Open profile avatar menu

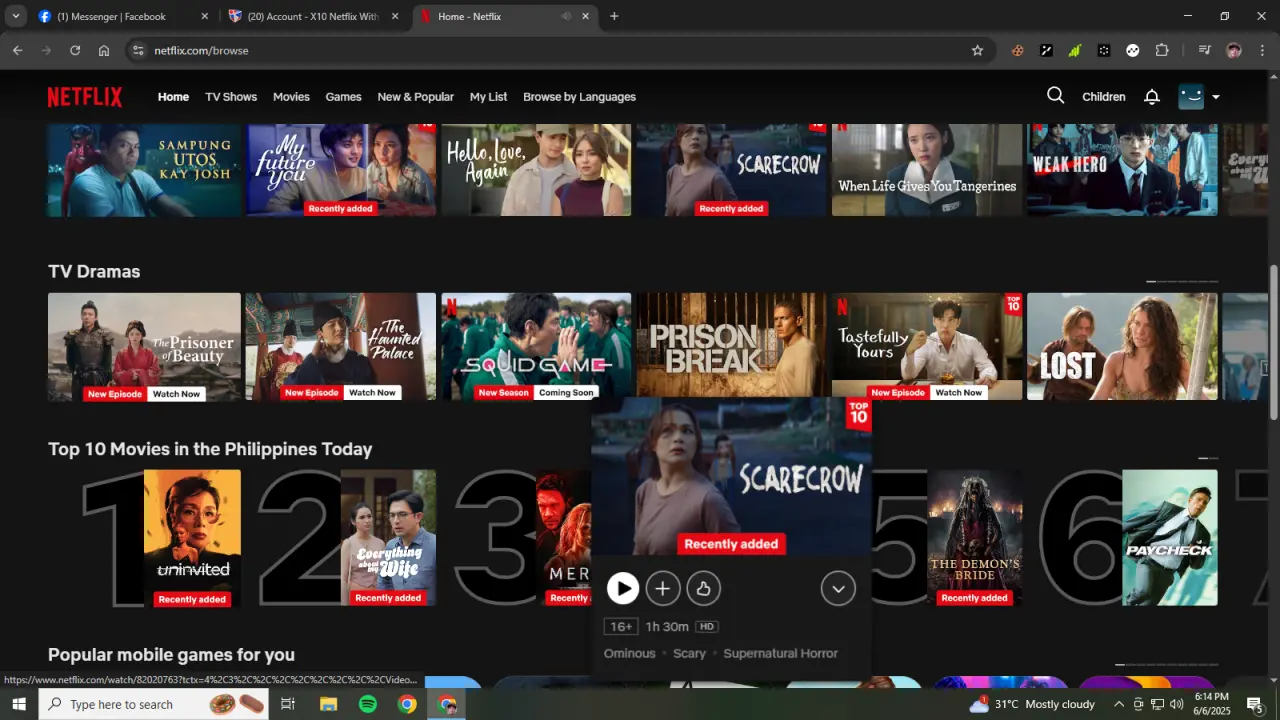click(x=1199, y=97)
